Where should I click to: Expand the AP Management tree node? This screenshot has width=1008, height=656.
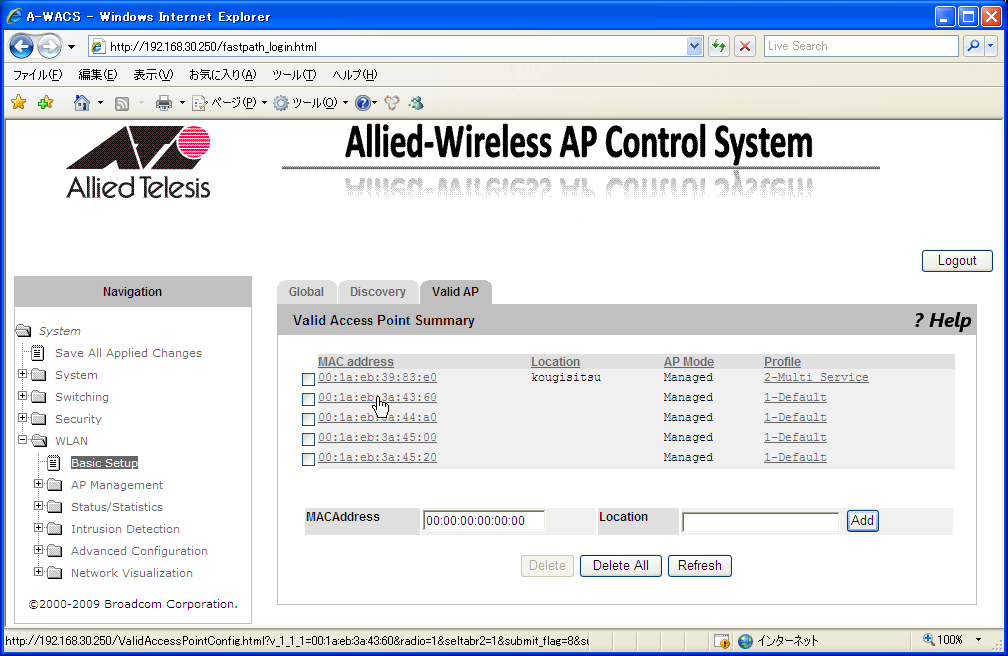point(38,485)
